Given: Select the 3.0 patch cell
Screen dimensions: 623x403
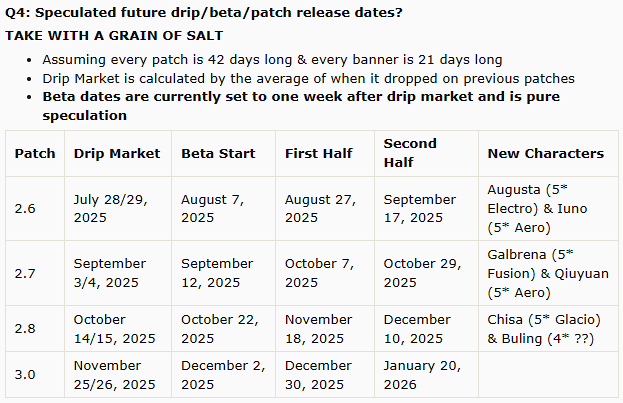Looking at the screenshot, I should (35, 375).
